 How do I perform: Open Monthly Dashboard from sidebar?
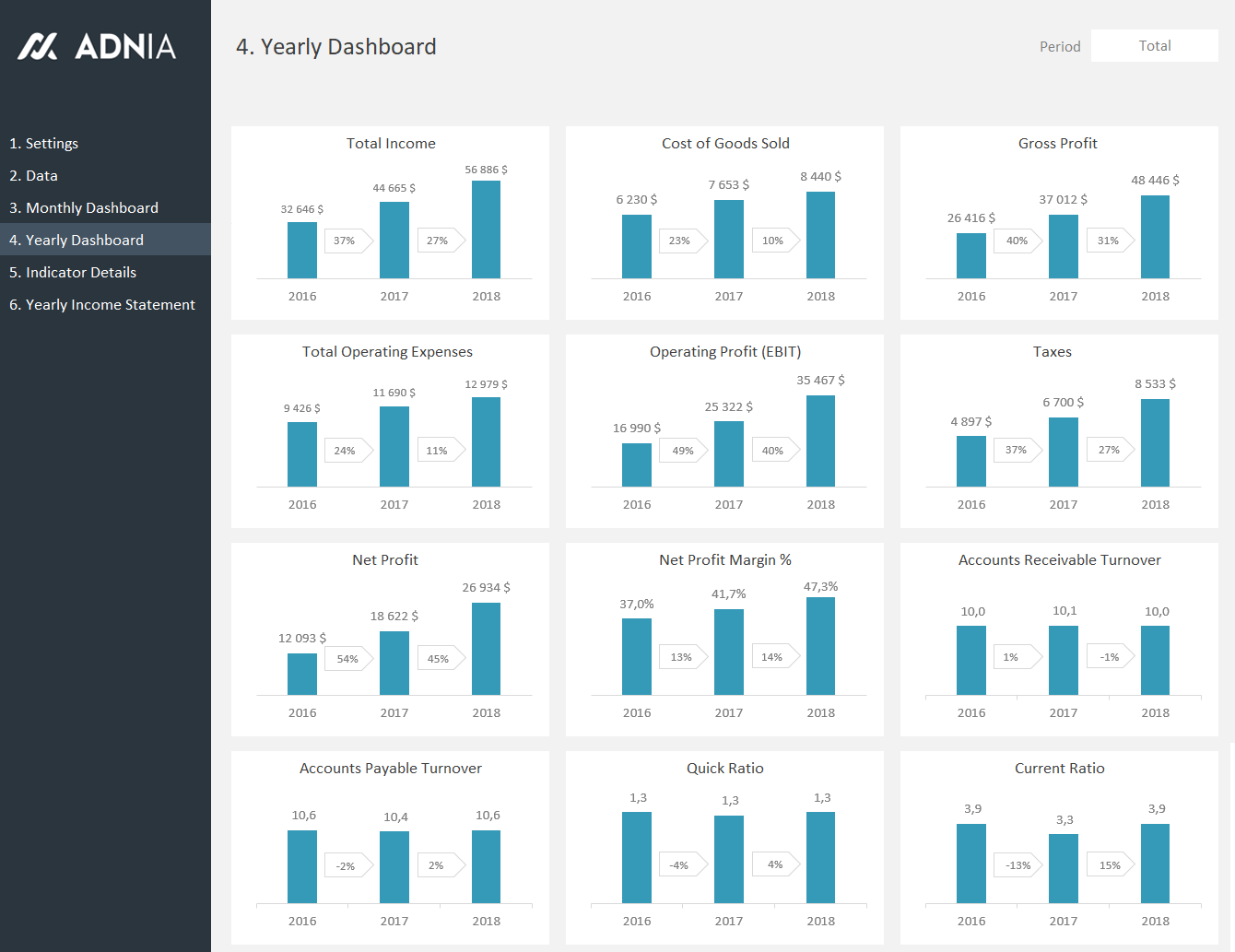[83, 208]
